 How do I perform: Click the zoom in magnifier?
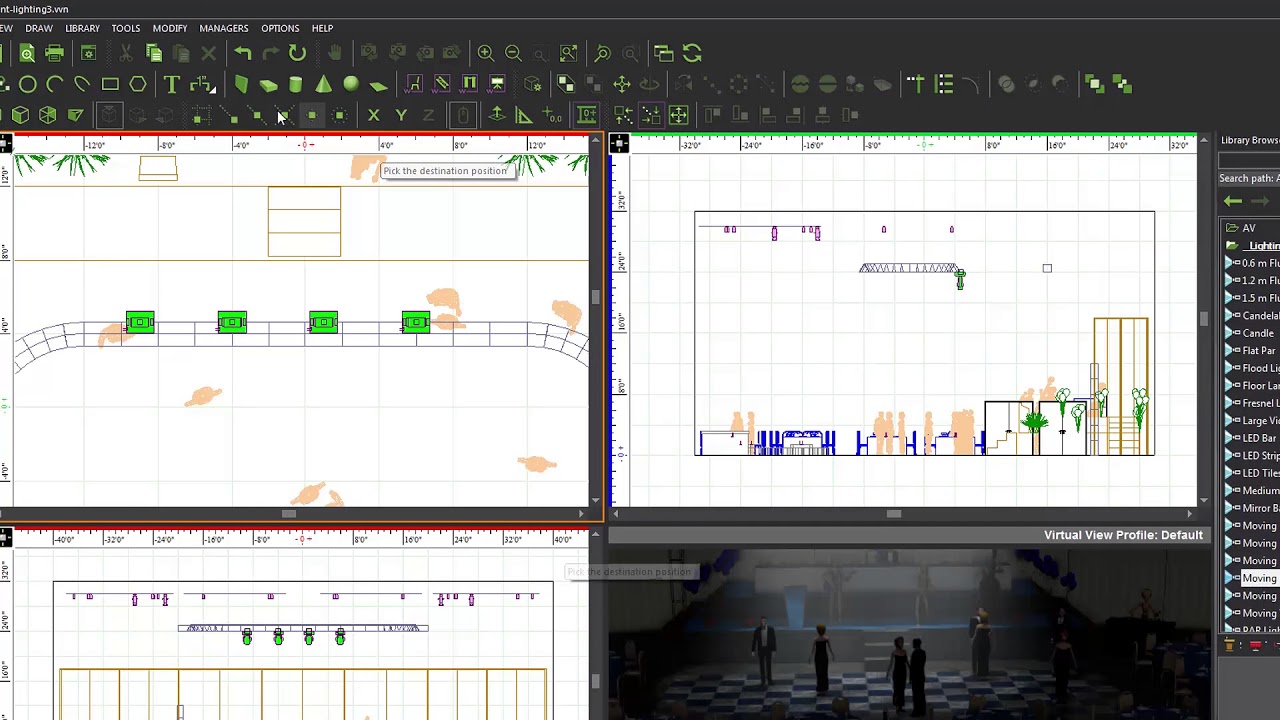pyautogui.click(x=486, y=53)
